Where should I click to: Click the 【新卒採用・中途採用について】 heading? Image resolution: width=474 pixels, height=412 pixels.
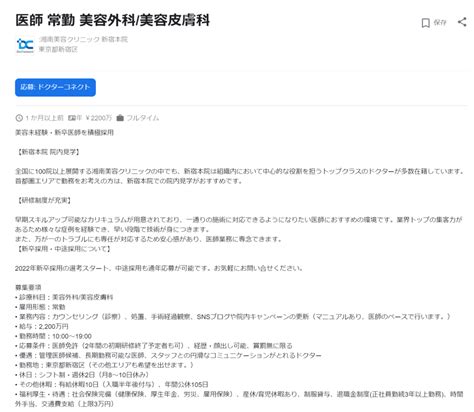(63, 249)
